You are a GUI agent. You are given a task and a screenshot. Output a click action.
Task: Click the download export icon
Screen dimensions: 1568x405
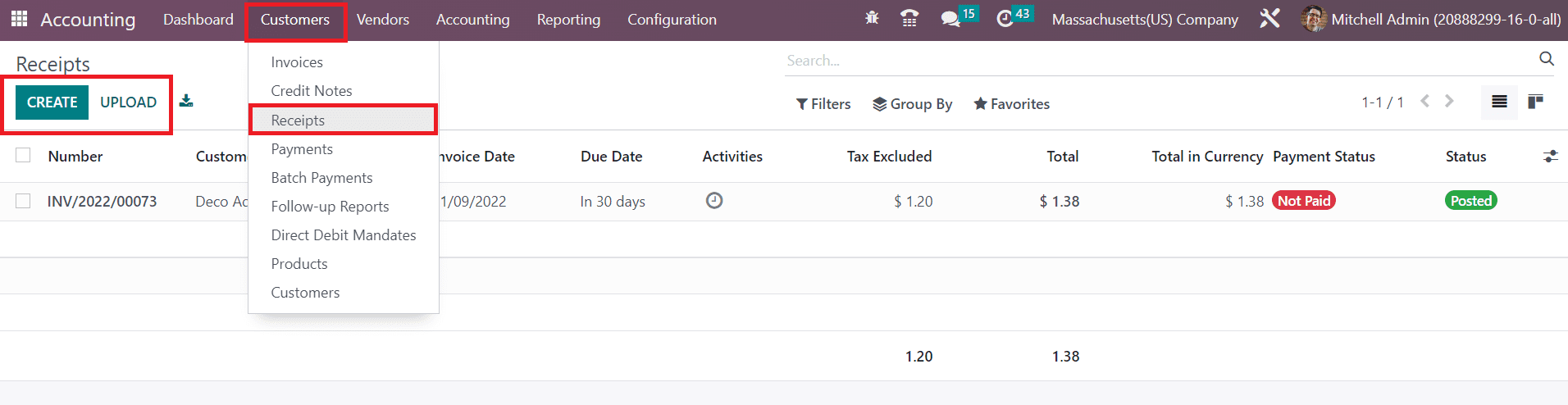coord(186,101)
